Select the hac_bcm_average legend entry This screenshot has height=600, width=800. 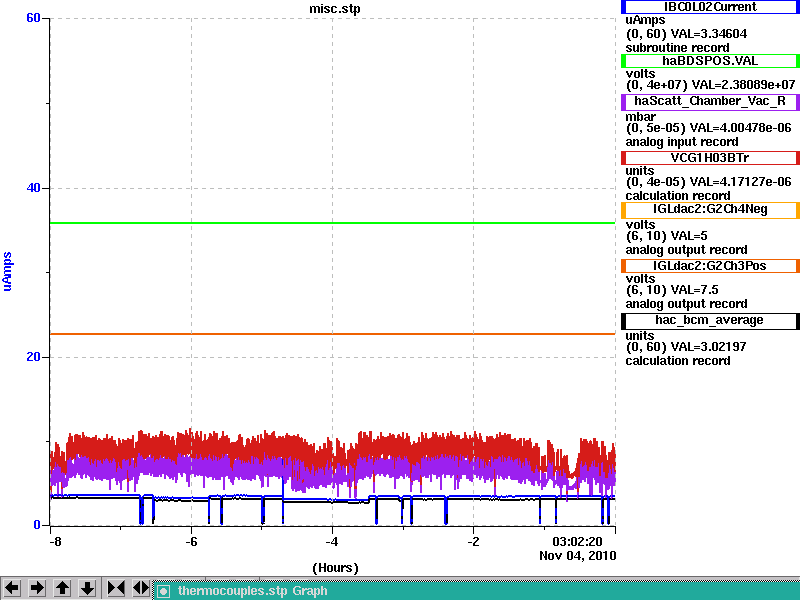710,321
